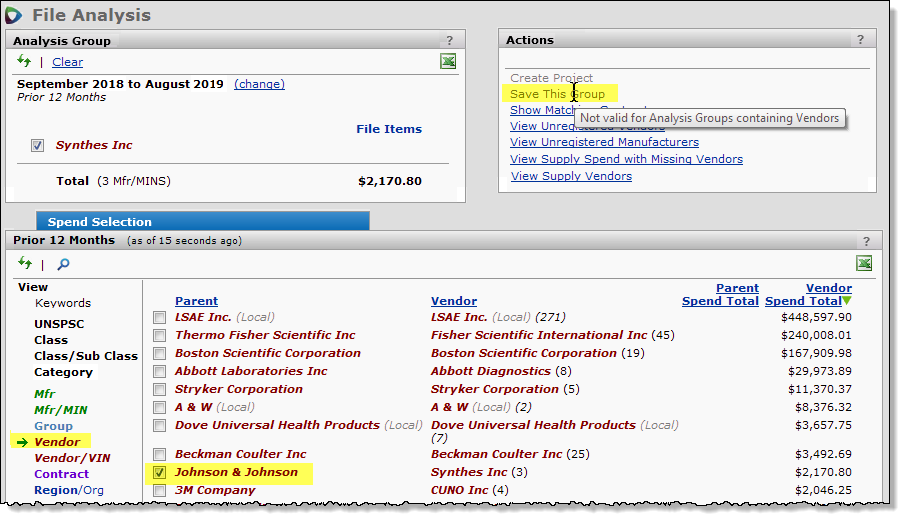Check the LSAE Inc. row checkbox

click(160, 318)
